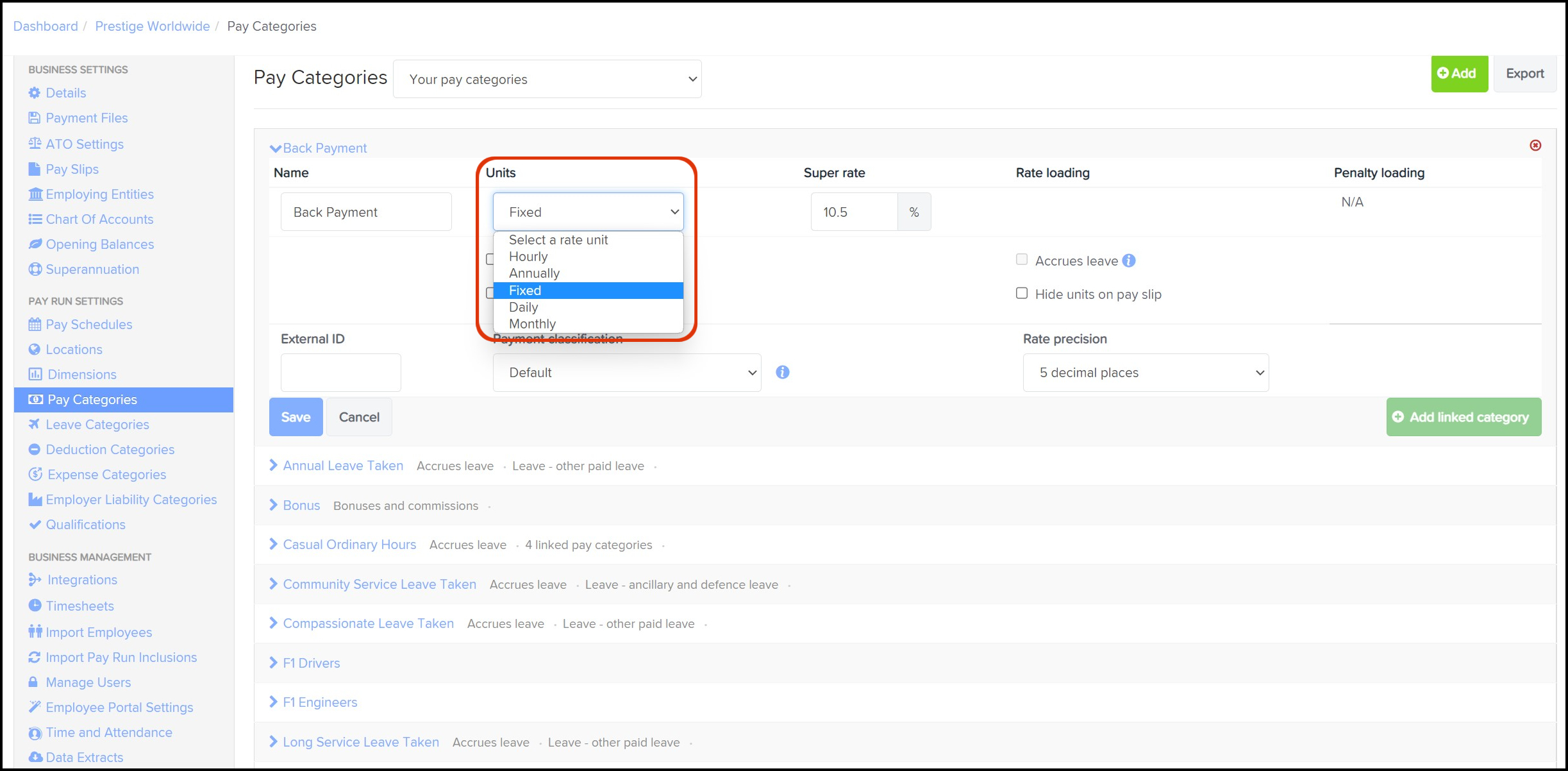
Task: Open the Your pay categories filter dropdown
Action: [x=547, y=79]
